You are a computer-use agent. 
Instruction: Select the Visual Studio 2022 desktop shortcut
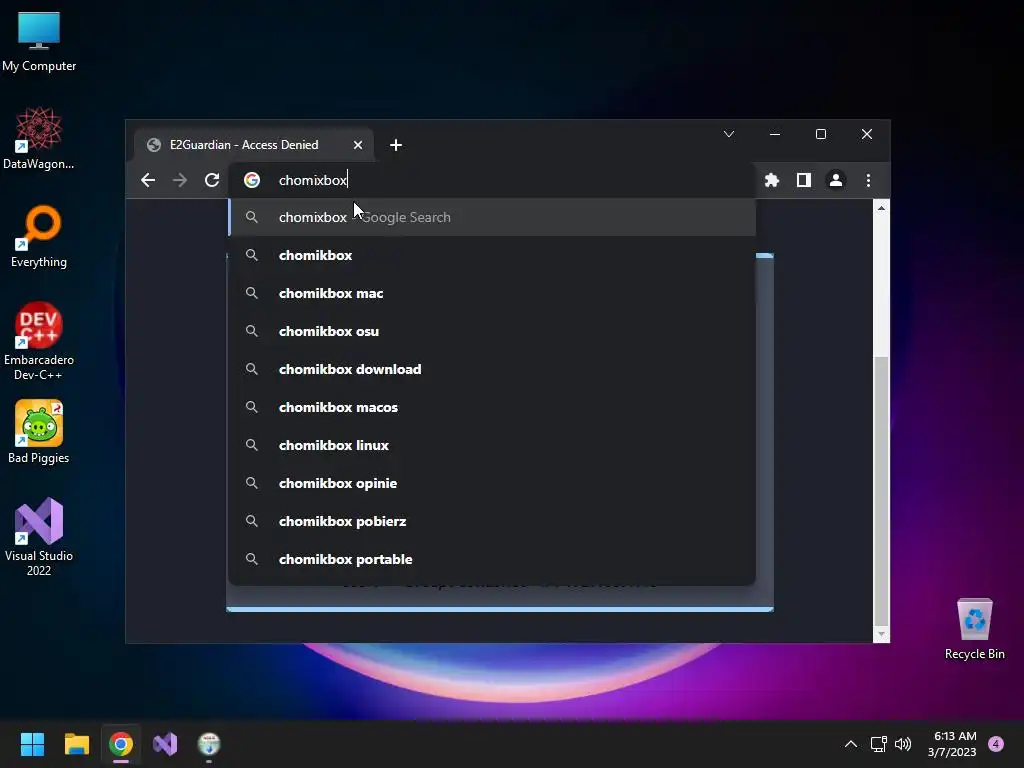39,537
